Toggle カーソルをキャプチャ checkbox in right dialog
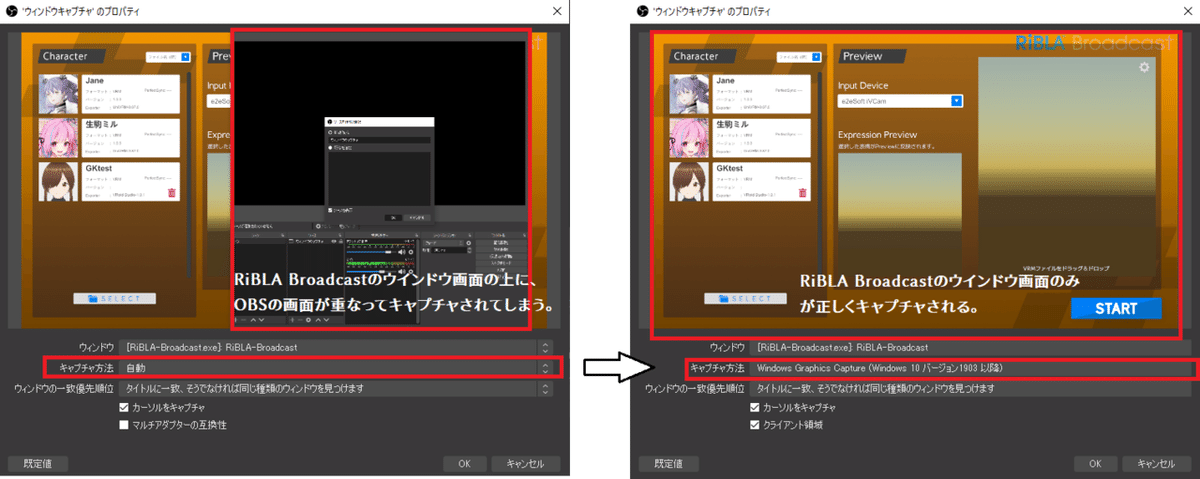The image size is (1200, 479). [x=756, y=408]
